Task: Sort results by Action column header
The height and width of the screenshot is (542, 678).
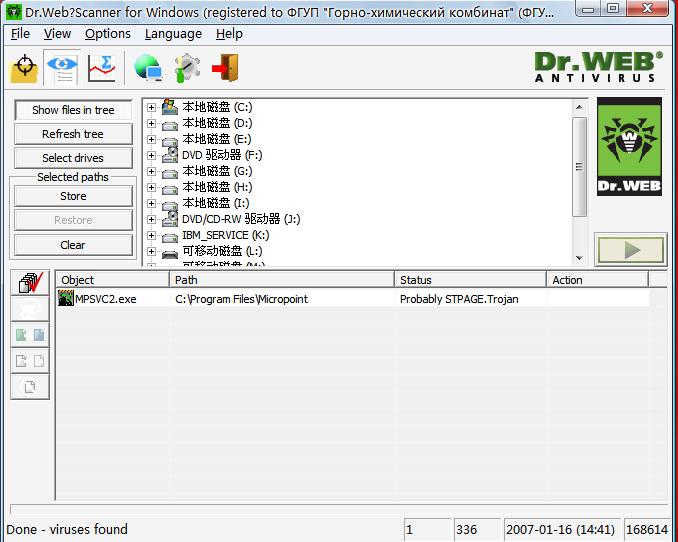Action: 598,280
